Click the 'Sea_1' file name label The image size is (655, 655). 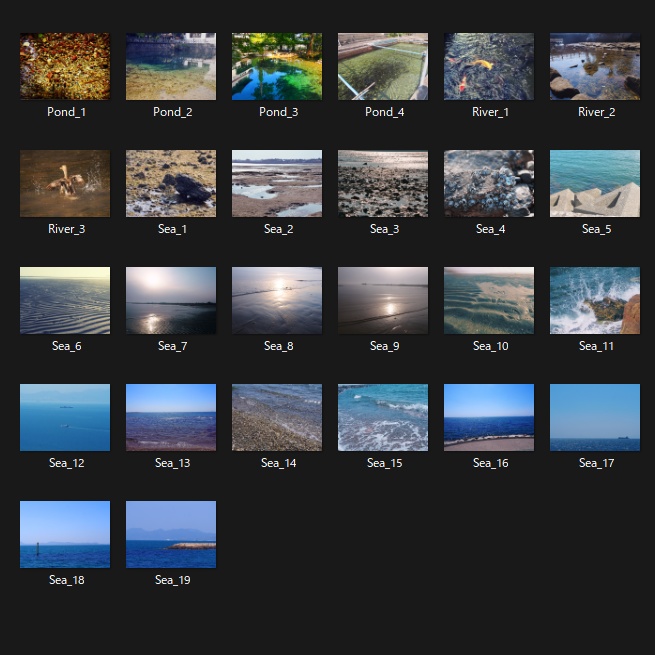(x=173, y=229)
